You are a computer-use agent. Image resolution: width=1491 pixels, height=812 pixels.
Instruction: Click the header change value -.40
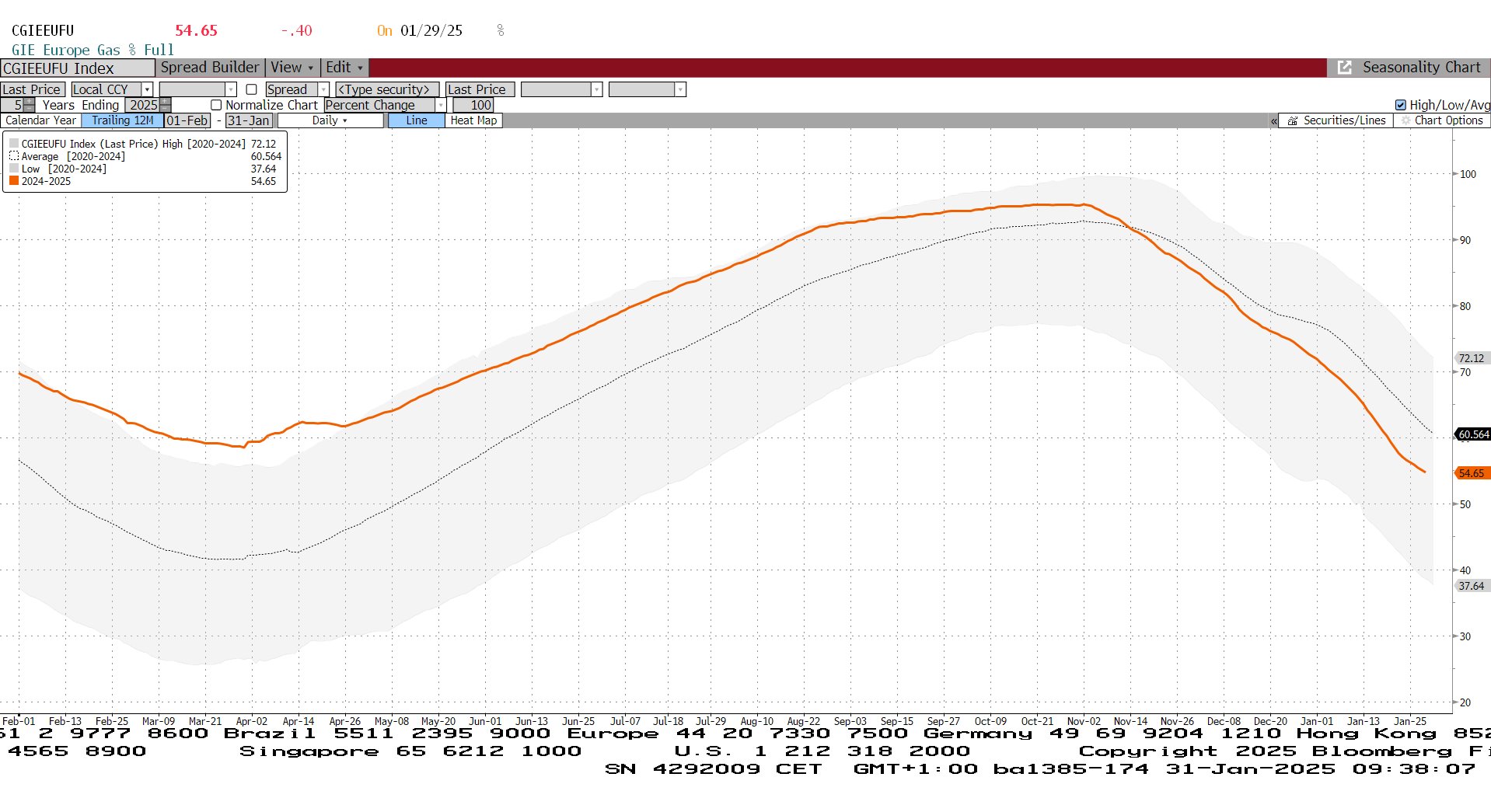pyautogui.click(x=296, y=30)
